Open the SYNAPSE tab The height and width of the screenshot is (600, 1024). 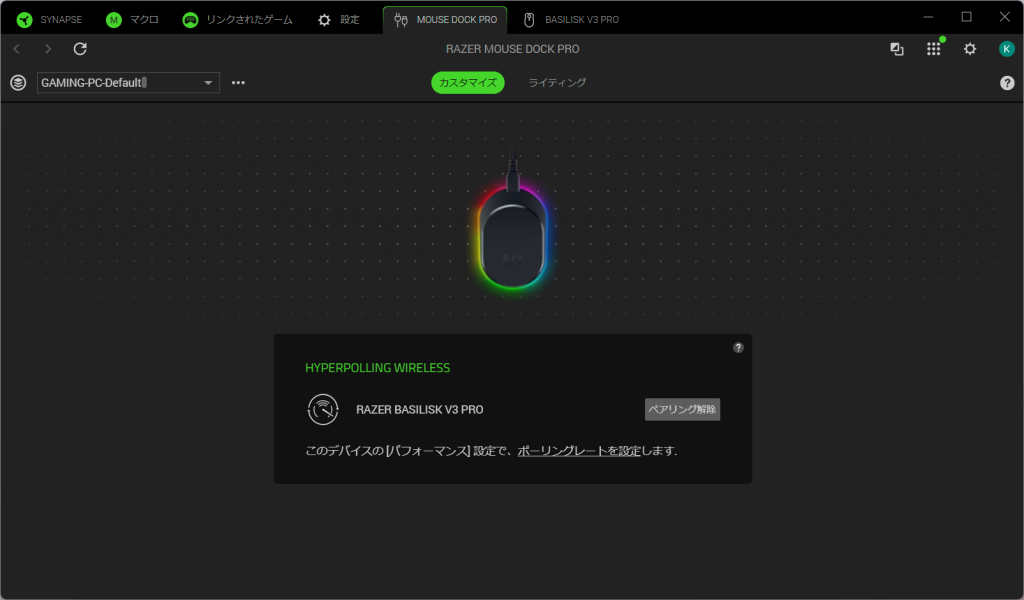click(50, 20)
